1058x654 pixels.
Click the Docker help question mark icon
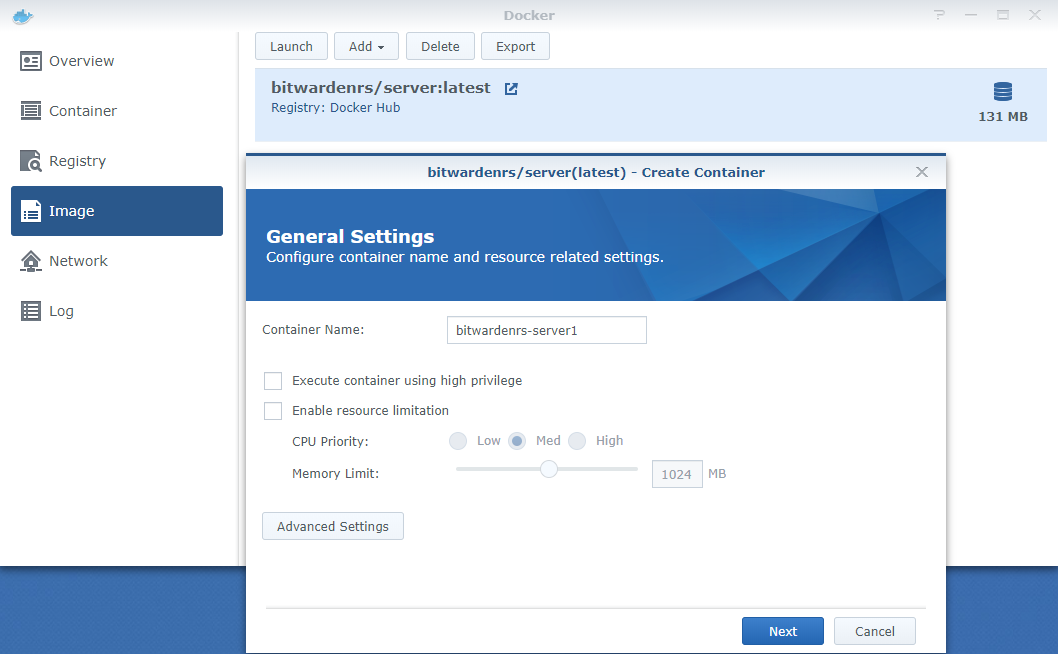pos(939,15)
